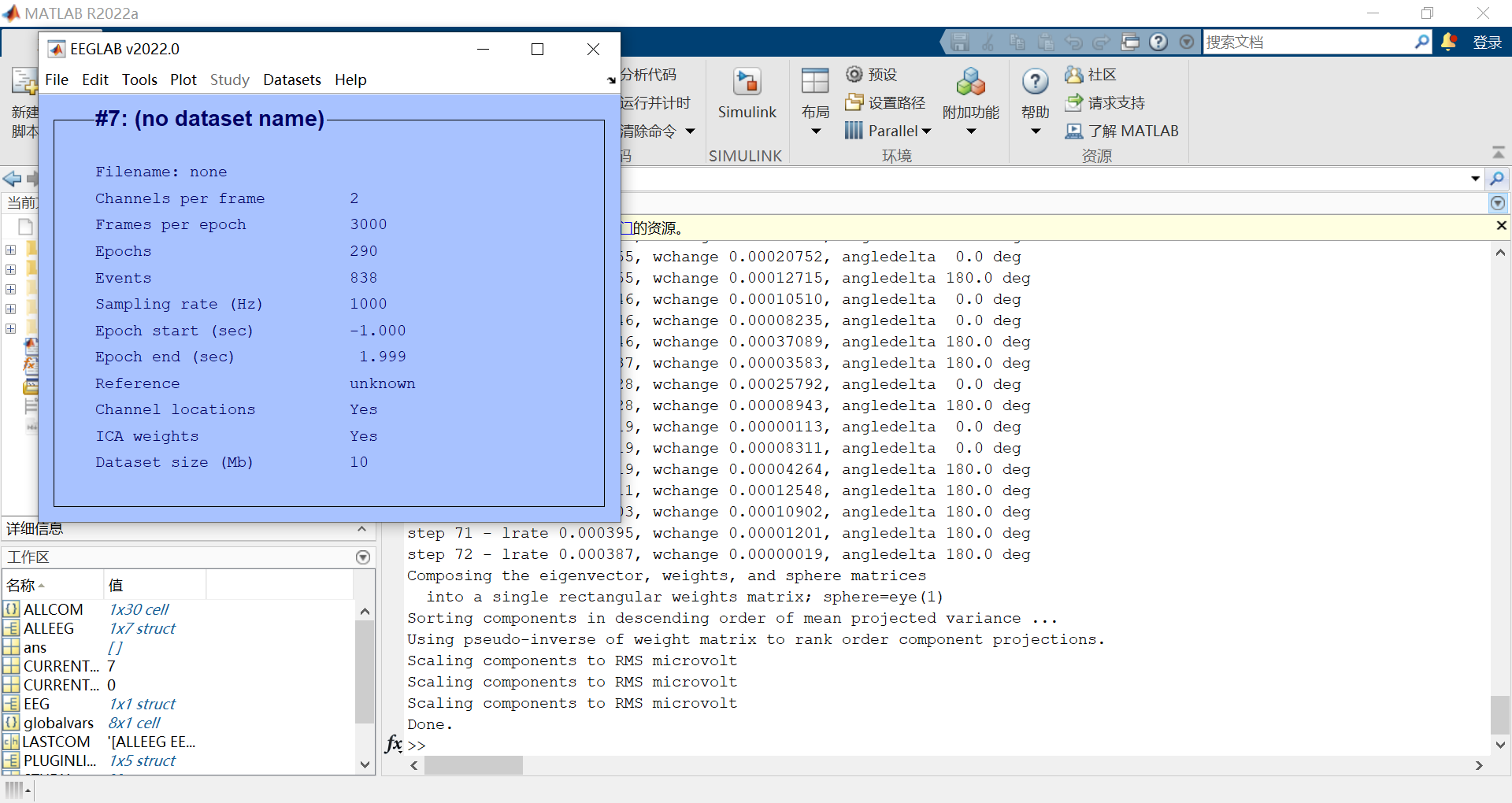Click the quick access Paste icon

click(x=1045, y=43)
